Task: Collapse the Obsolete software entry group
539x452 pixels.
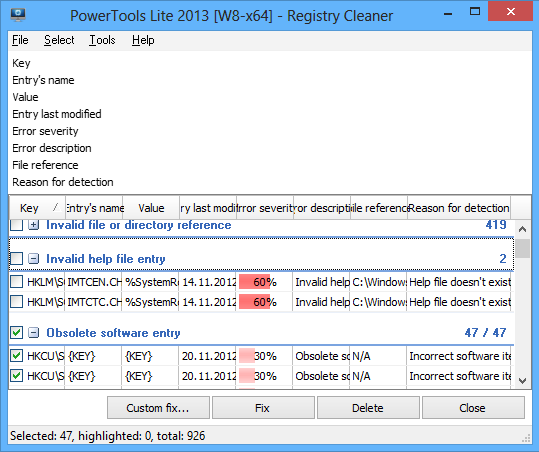Action: 33,332
